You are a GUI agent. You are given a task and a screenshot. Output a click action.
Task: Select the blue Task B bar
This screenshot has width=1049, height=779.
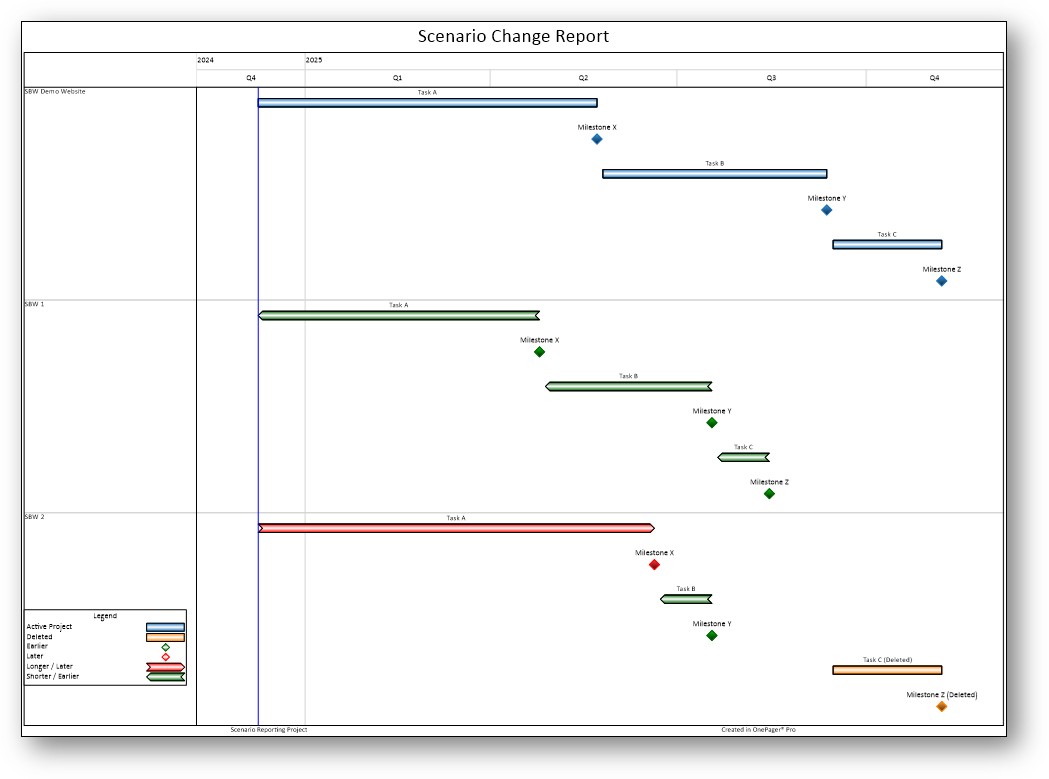(x=714, y=174)
